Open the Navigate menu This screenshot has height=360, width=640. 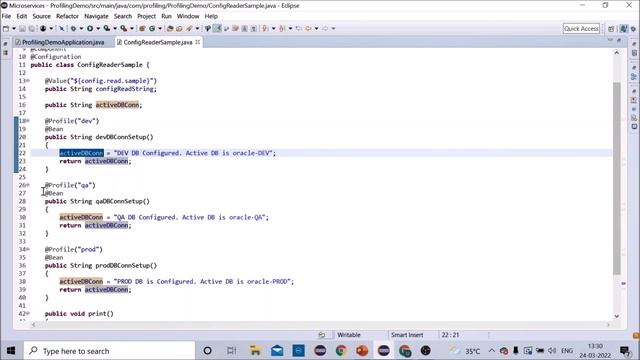(x=96, y=16)
